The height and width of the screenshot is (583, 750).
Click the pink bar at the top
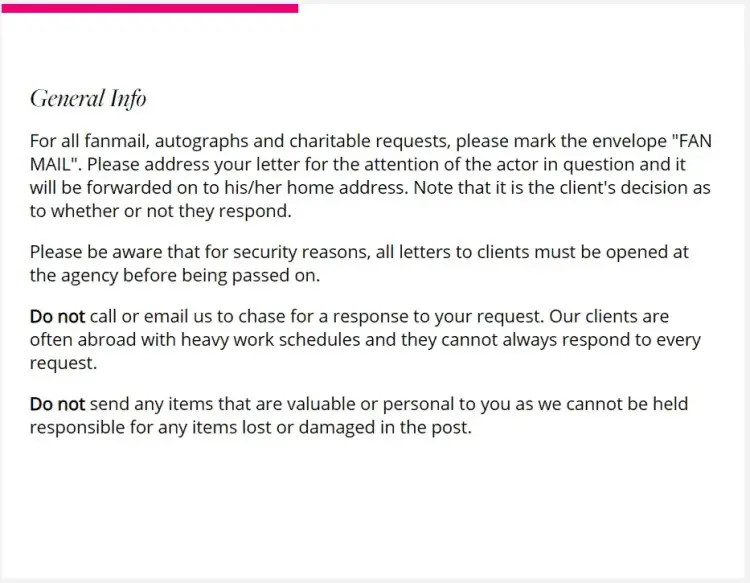[x=149, y=8]
